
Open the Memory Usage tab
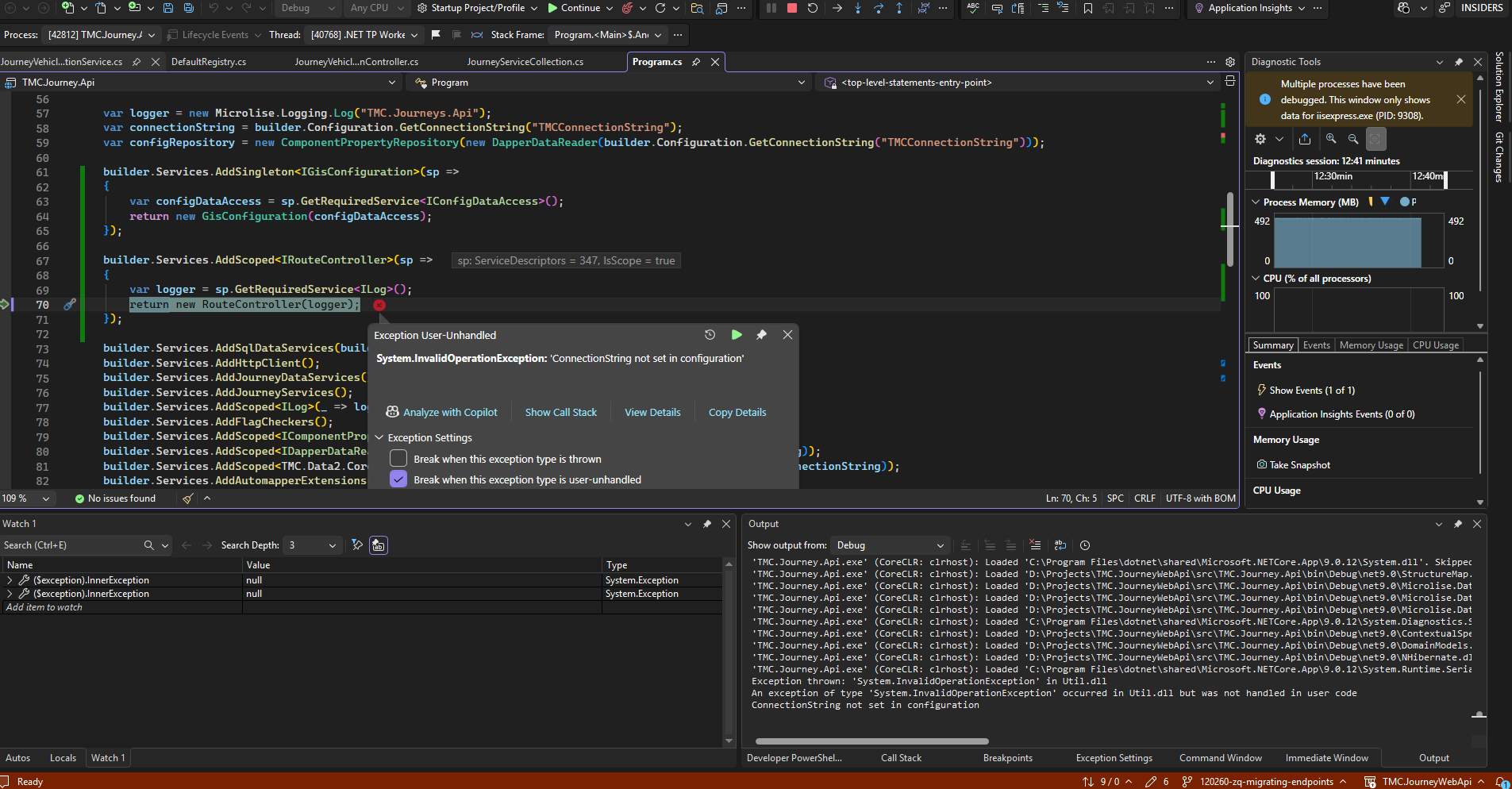pos(1371,345)
